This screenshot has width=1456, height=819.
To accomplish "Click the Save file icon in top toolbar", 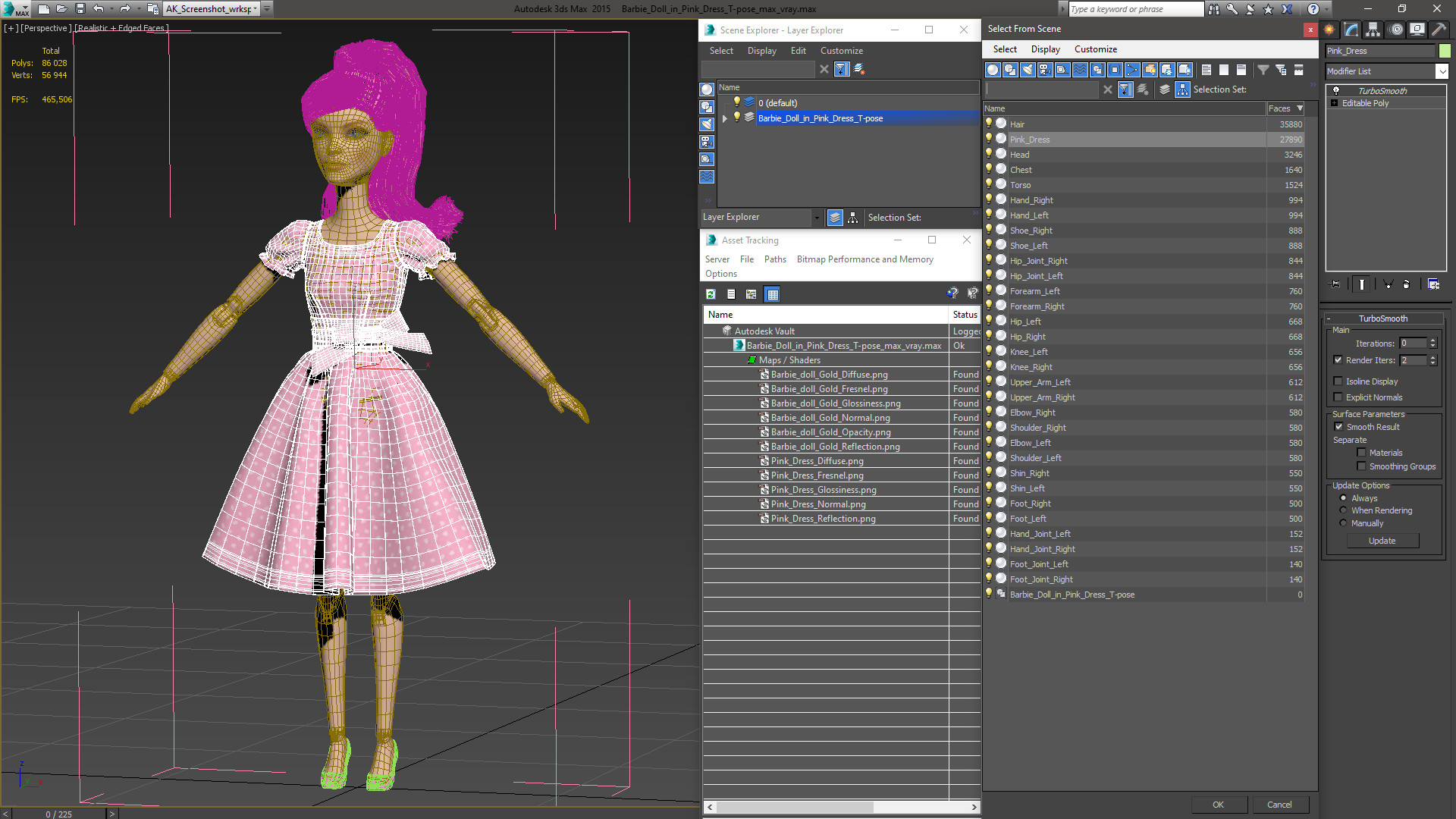I will (80, 9).
